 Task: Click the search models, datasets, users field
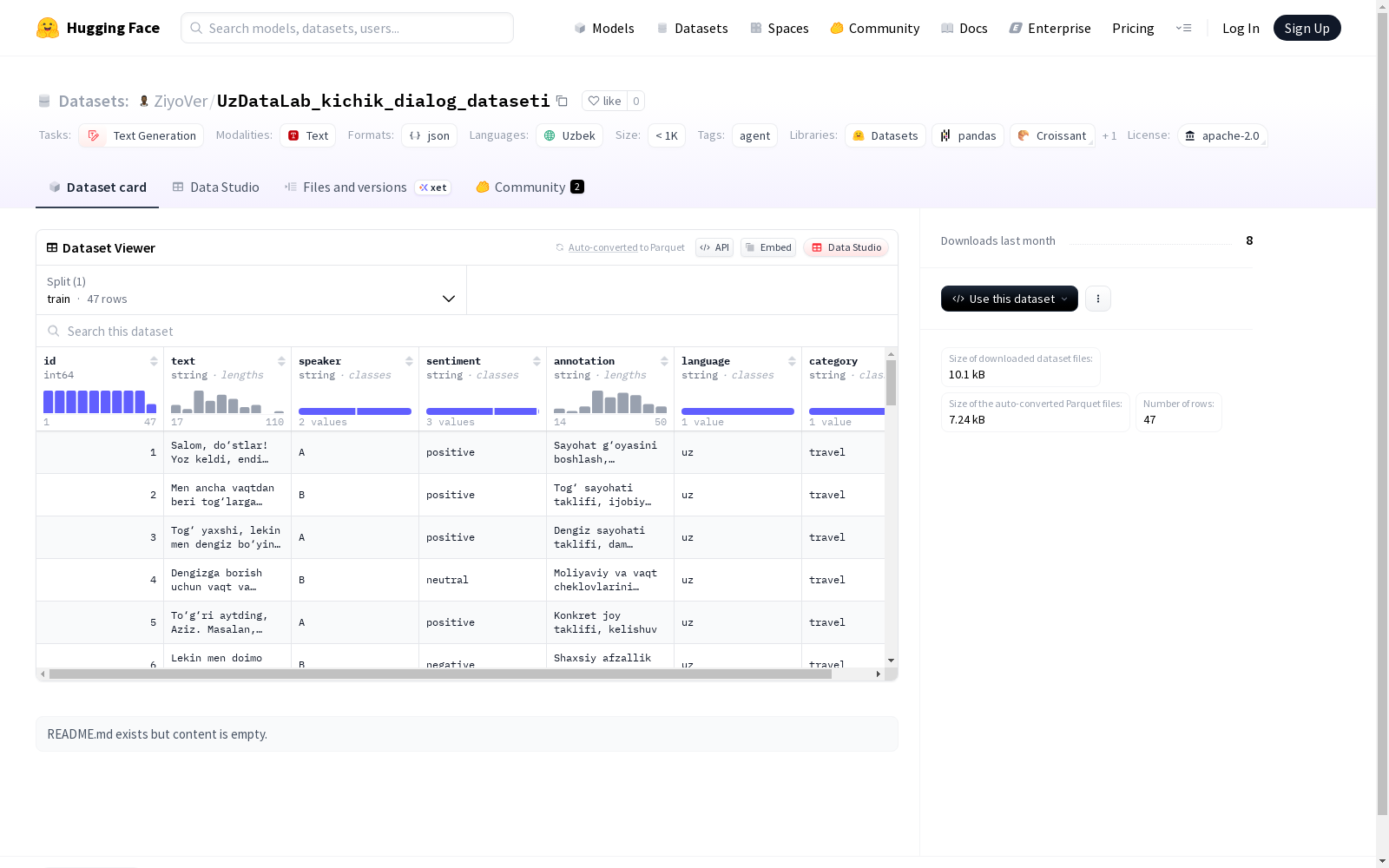click(347, 28)
